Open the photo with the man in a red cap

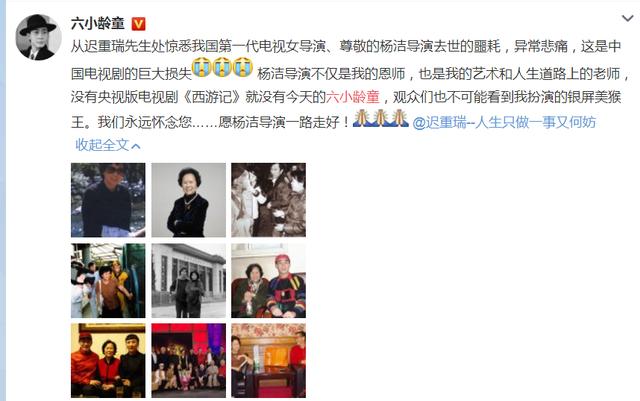click(x=269, y=281)
